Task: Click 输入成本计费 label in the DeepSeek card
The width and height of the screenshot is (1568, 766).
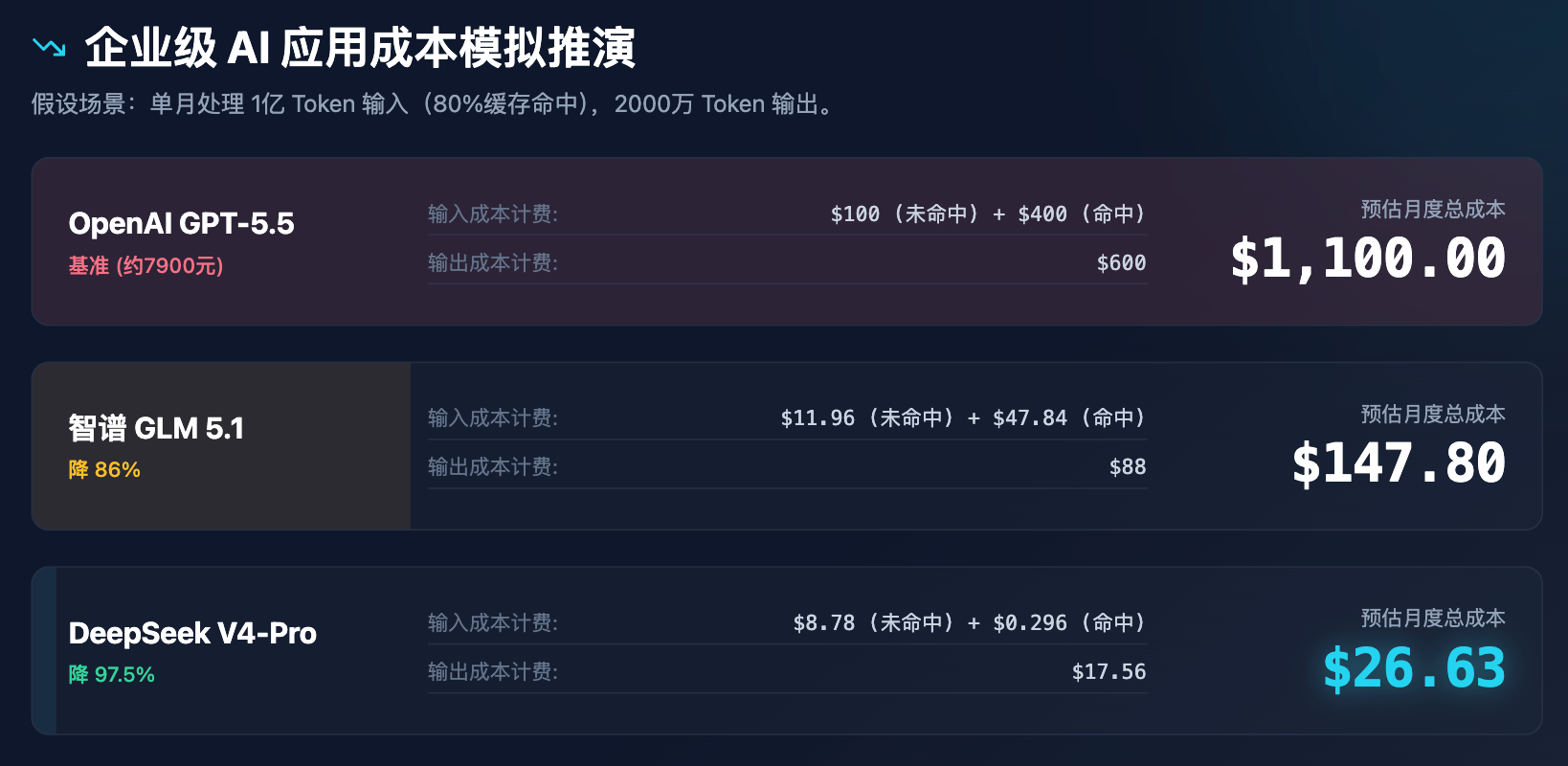Action: [492, 622]
